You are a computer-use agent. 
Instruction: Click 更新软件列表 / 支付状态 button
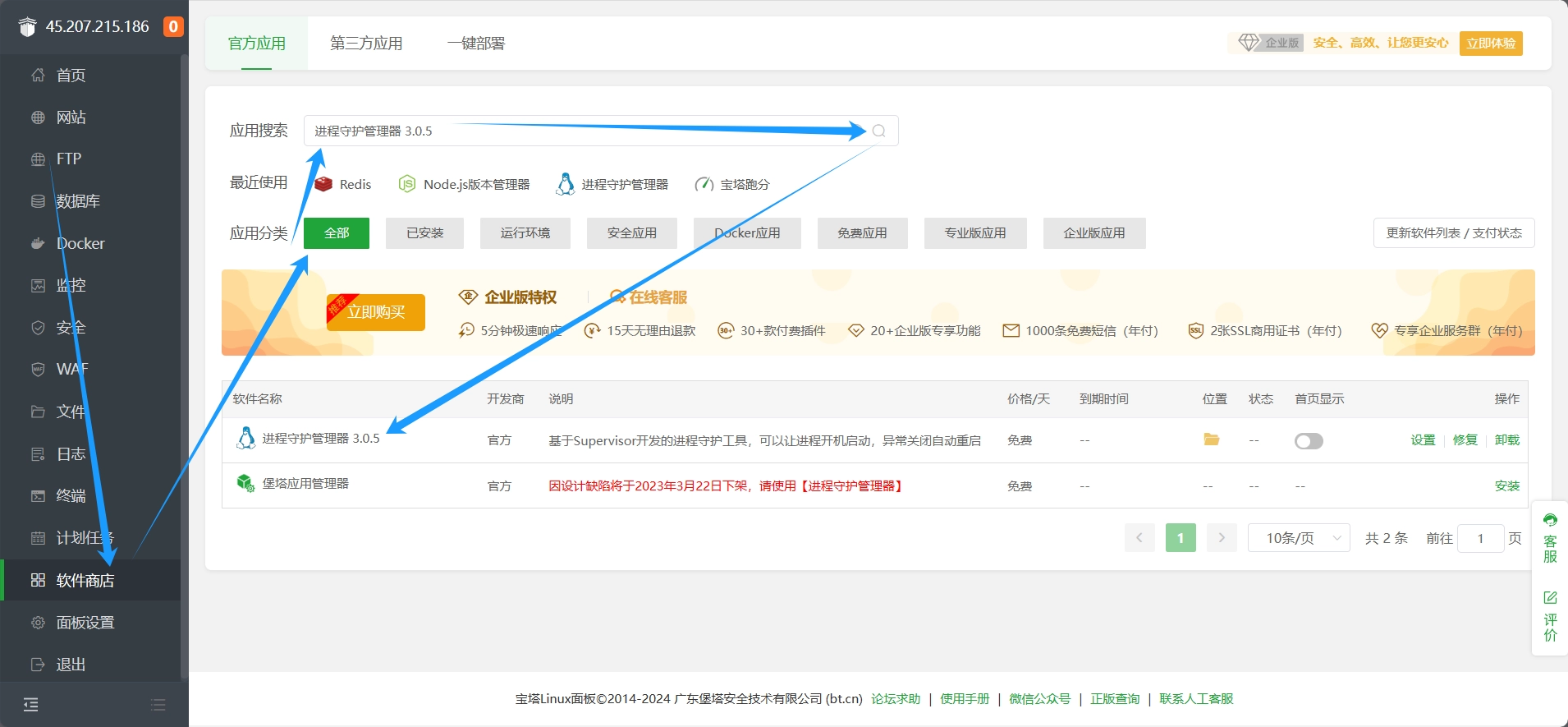(1454, 233)
